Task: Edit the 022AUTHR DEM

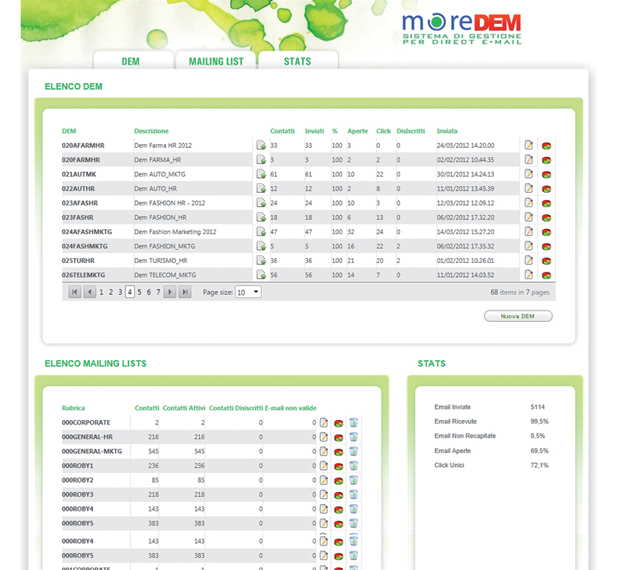Action: 529,188
